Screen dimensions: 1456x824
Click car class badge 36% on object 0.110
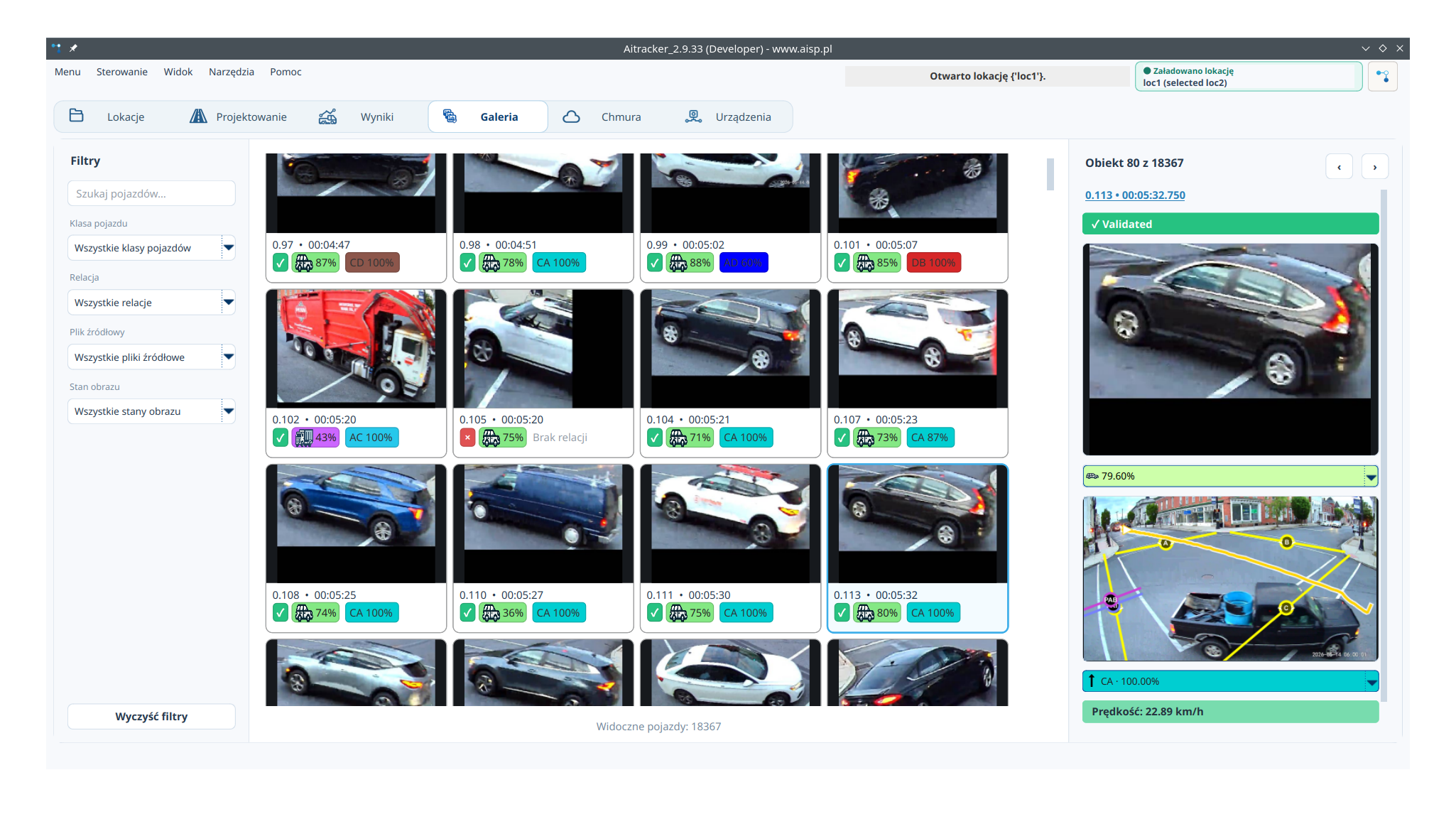[x=503, y=613]
